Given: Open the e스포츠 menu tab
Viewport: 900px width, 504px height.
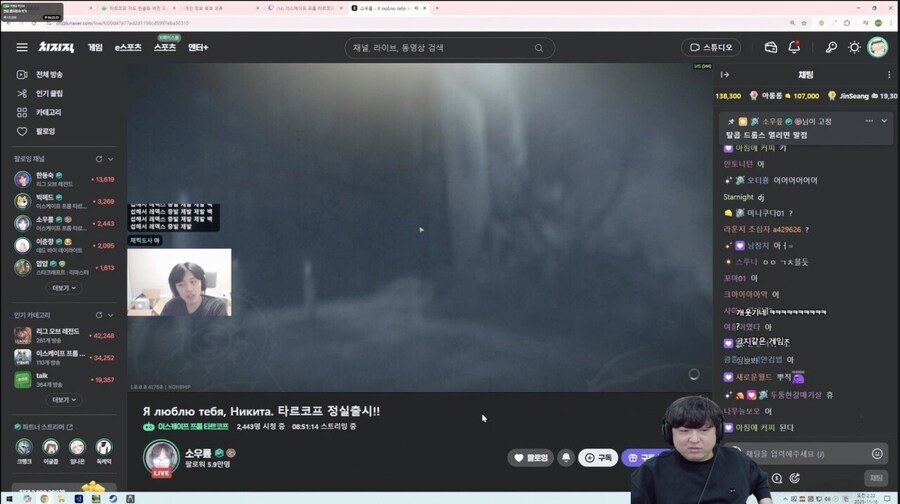Looking at the screenshot, I should pos(128,47).
